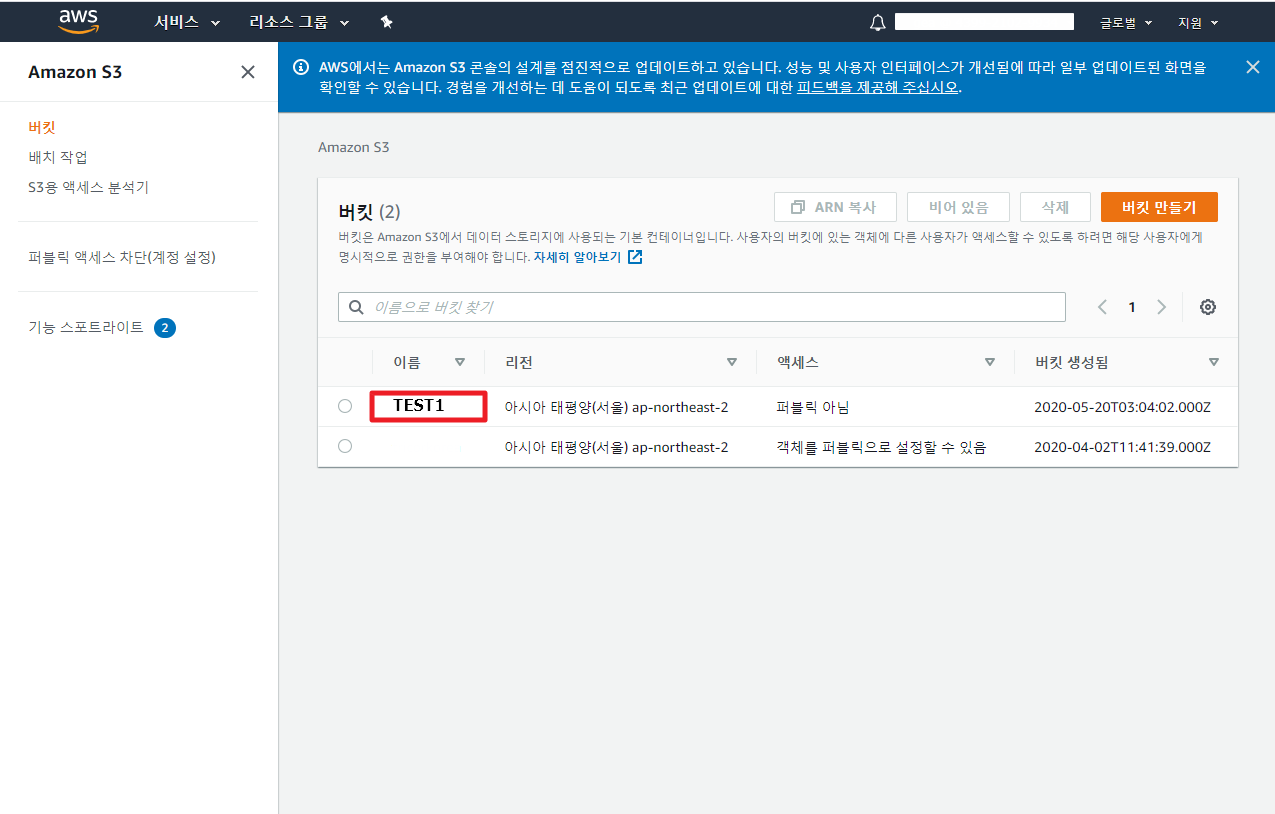Sort by 이름 column arrow

click(460, 362)
